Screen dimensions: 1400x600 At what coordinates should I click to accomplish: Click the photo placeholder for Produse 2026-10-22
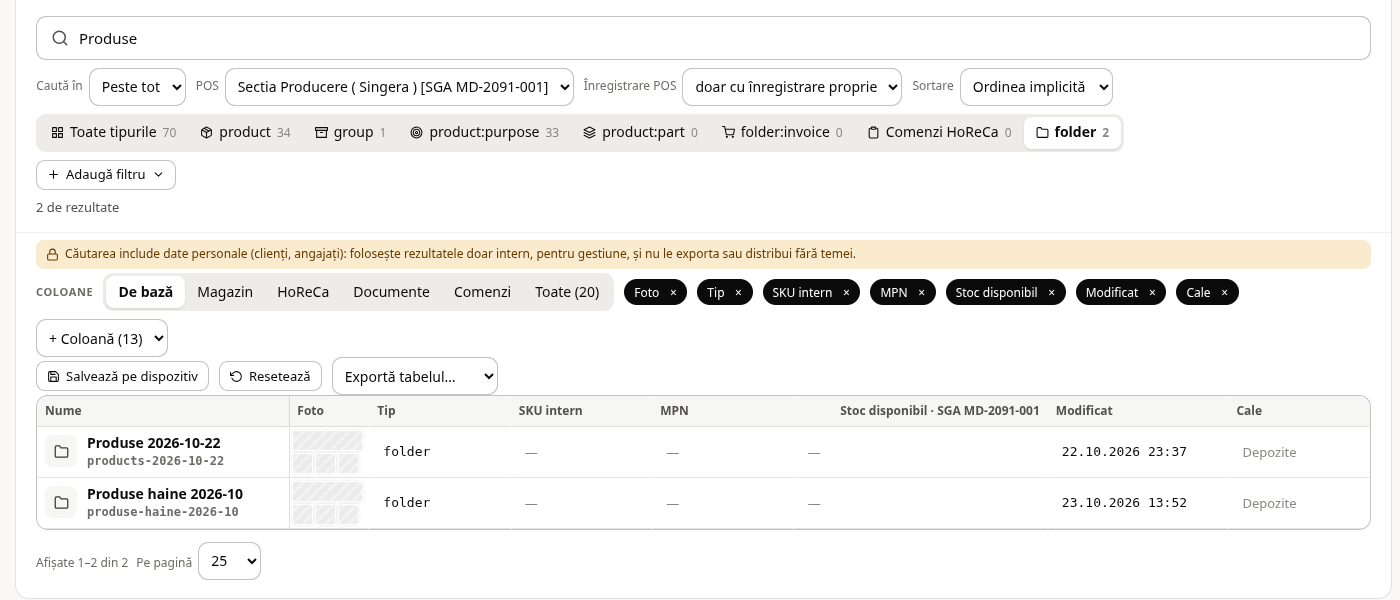click(x=327, y=452)
